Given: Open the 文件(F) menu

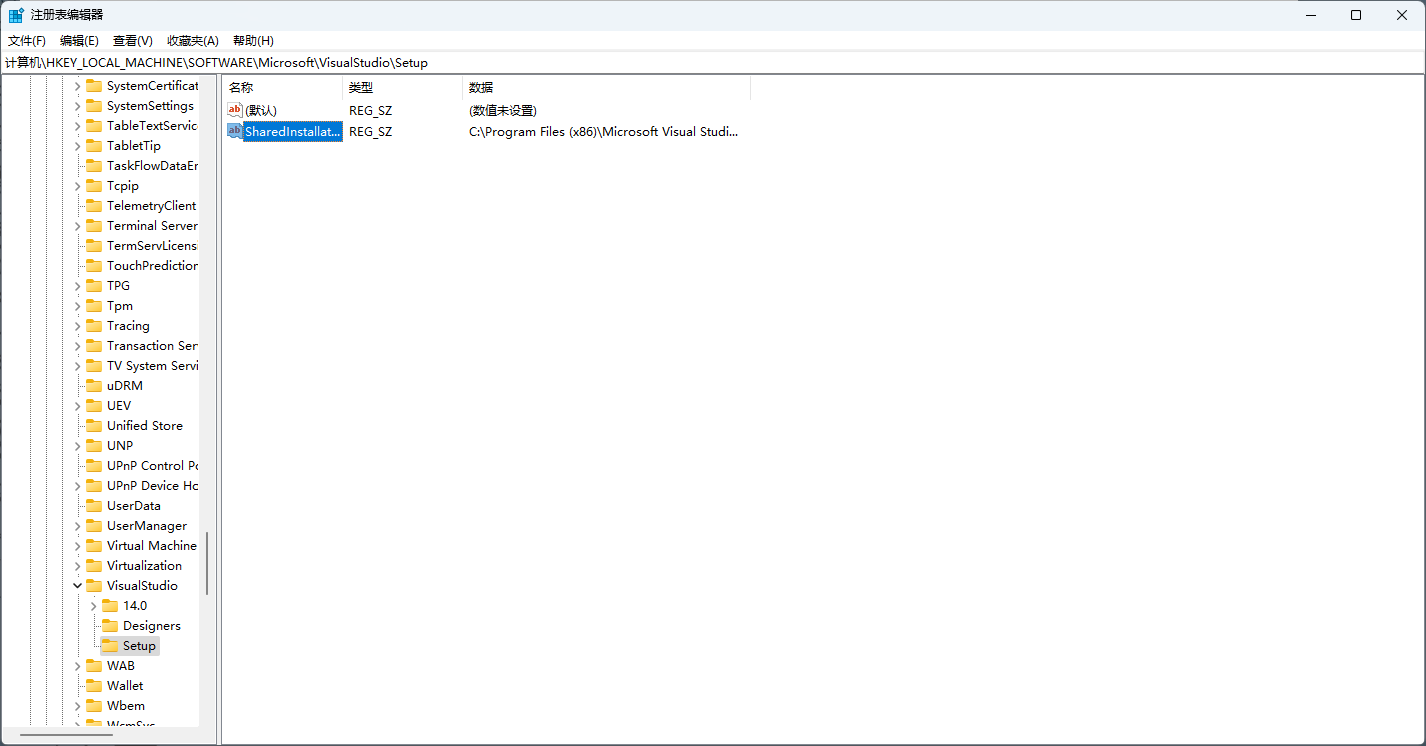Looking at the screenshot, I should pos(27,41).
